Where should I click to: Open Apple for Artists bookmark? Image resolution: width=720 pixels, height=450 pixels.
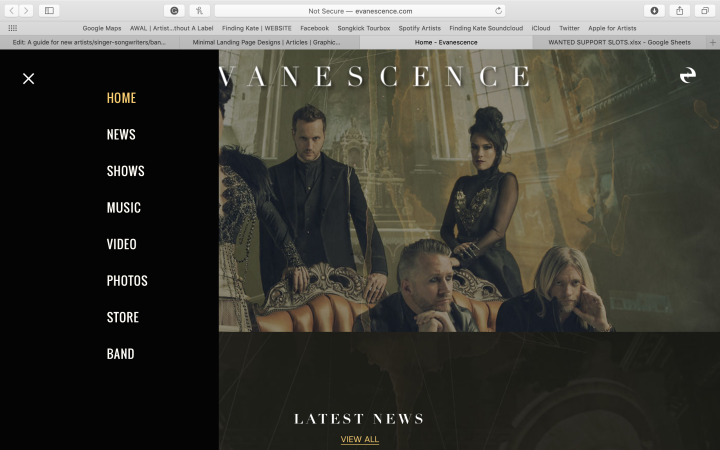[612, 28]
